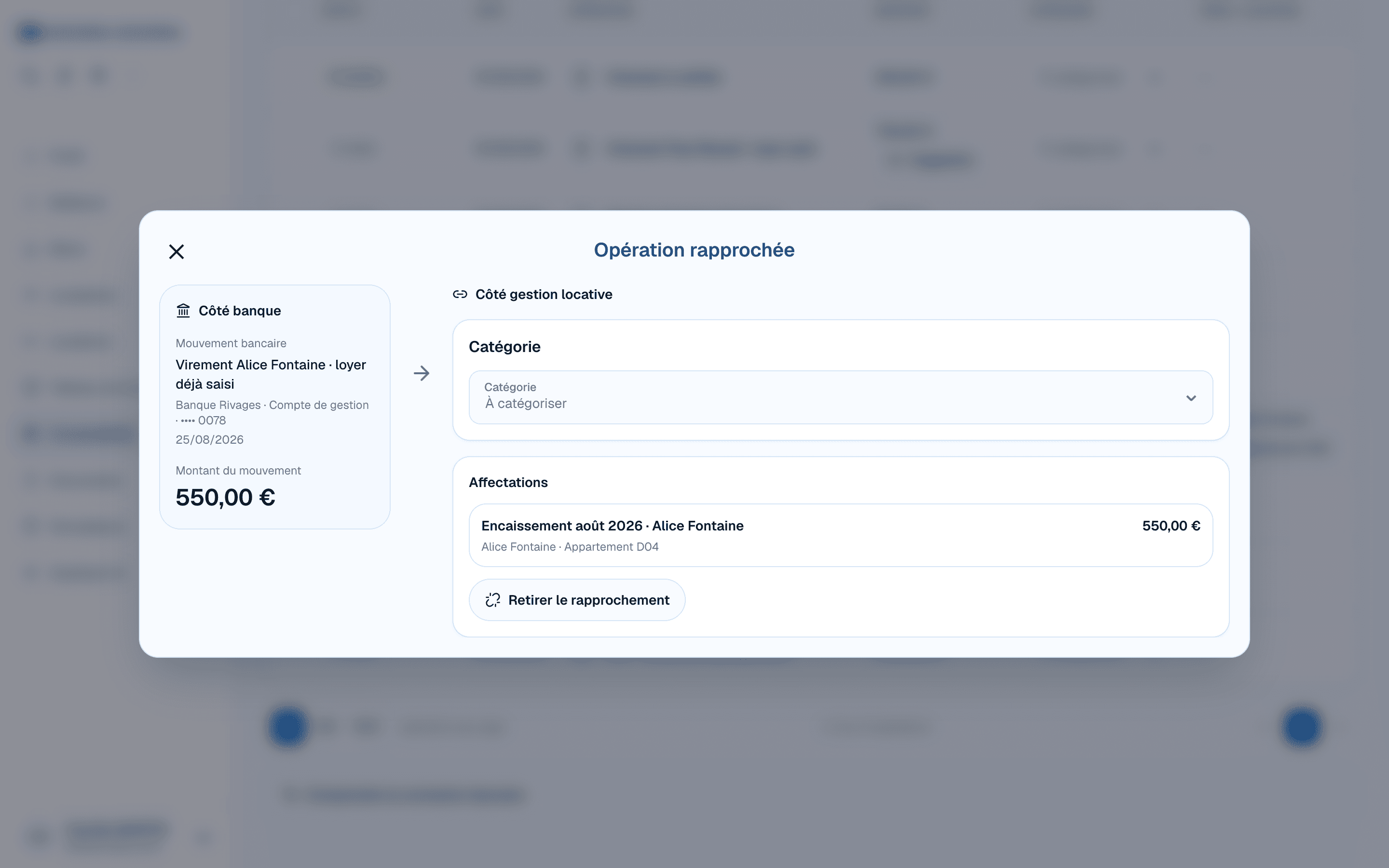Click the Côté banque heading
Screen dimensions: 1389x868
tap(239, 311)
